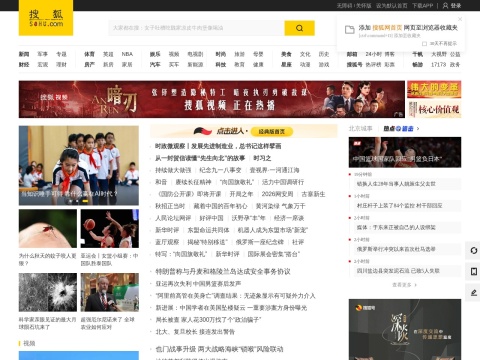Expand 查看更多 under the news timeline
The width and height of the screenshot is (480, 360).
pos(404,285)
